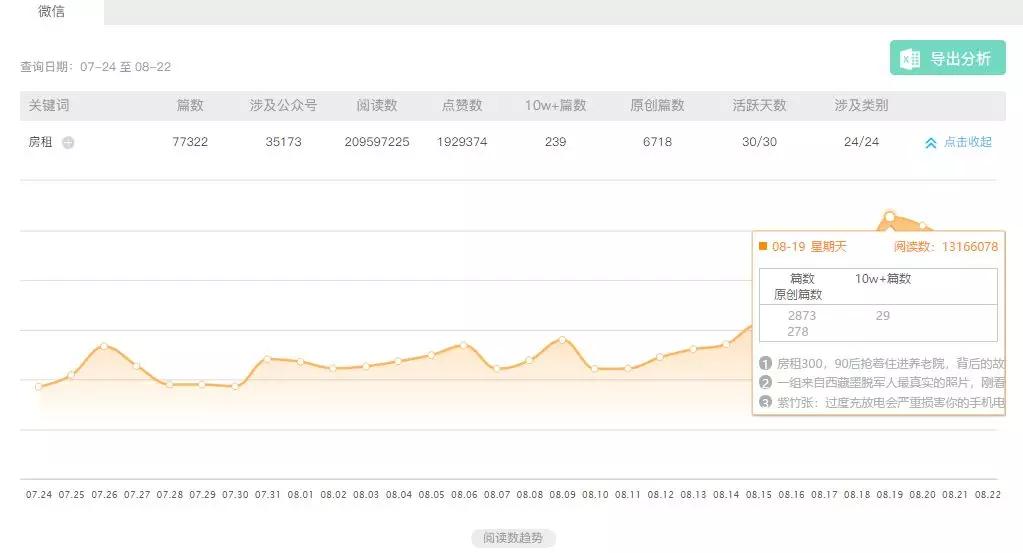Open tooltip article 2 西藏墨脱军人 link

[x=890, y=382]
